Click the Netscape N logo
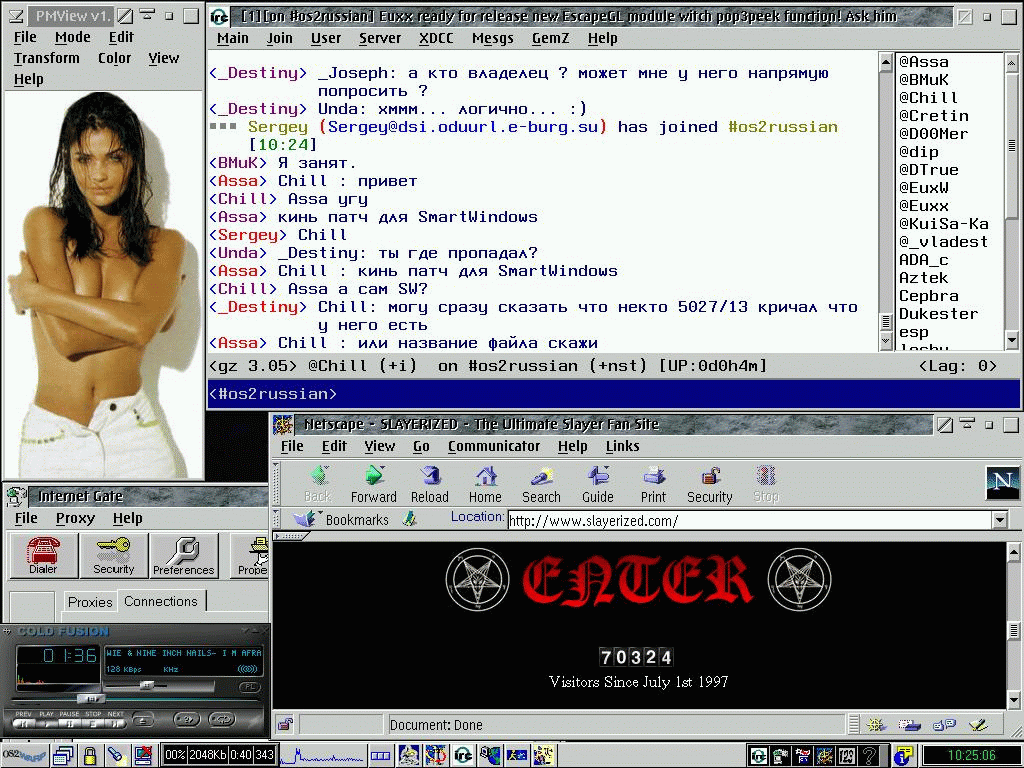Screen dimensions: 1024x768 [1002, 483]
